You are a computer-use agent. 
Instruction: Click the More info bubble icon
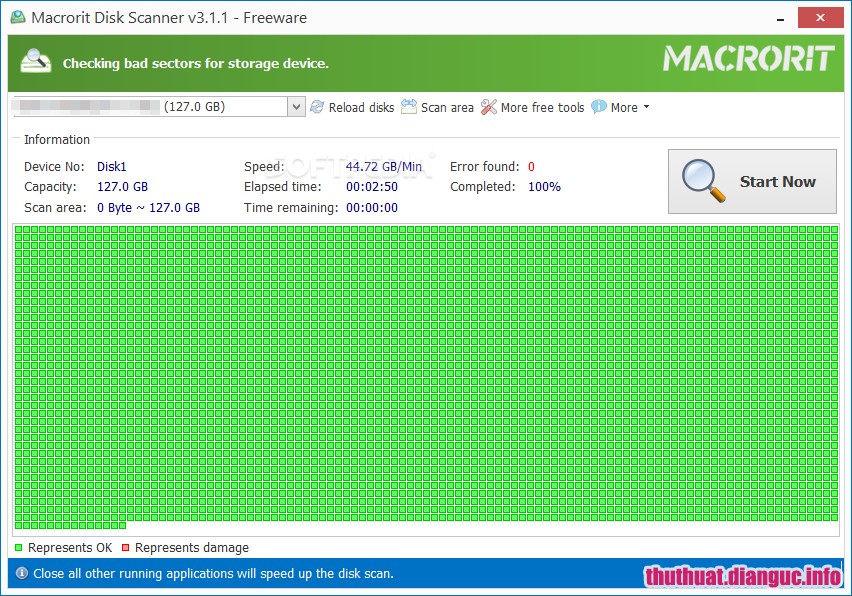[x=598, y=107]
